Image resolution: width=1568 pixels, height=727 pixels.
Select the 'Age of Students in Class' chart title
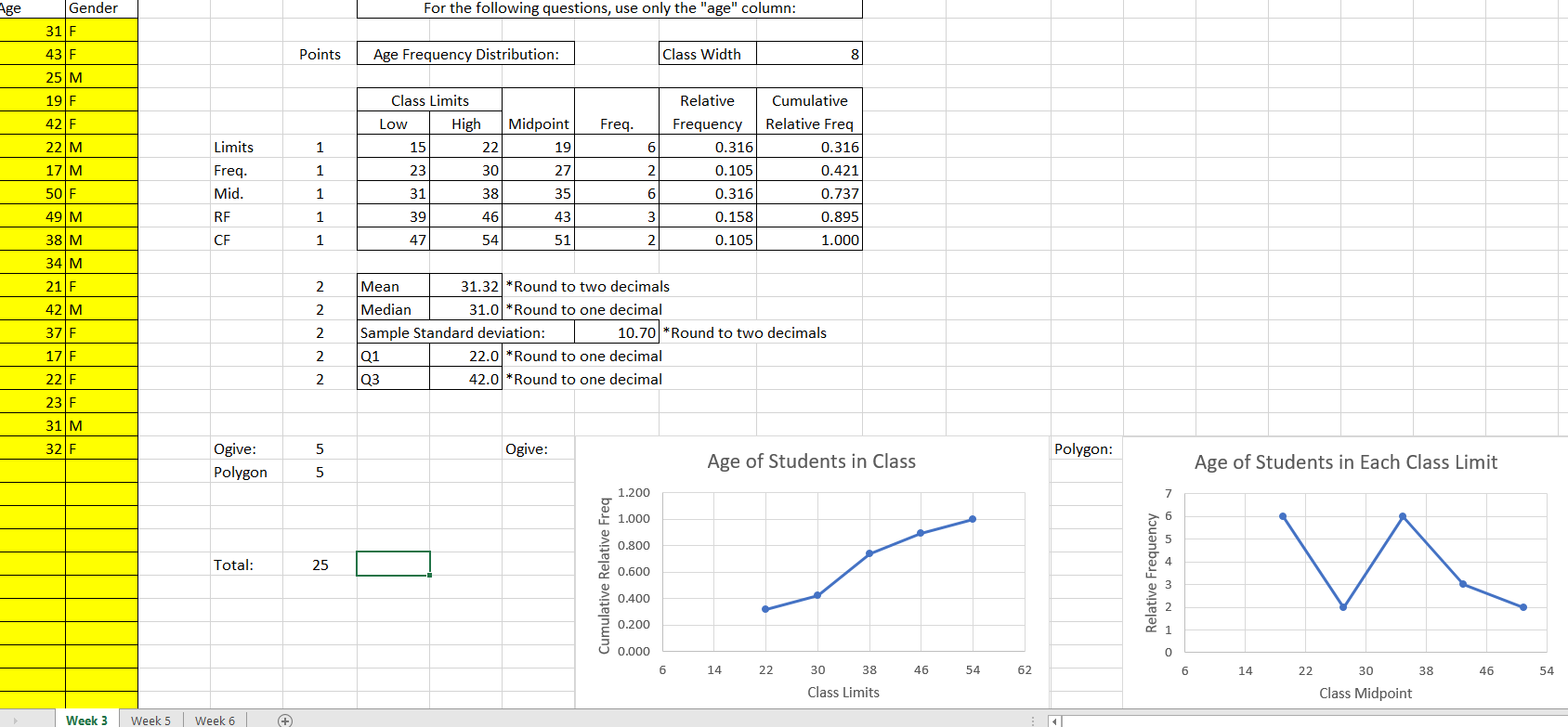point(811,461)
